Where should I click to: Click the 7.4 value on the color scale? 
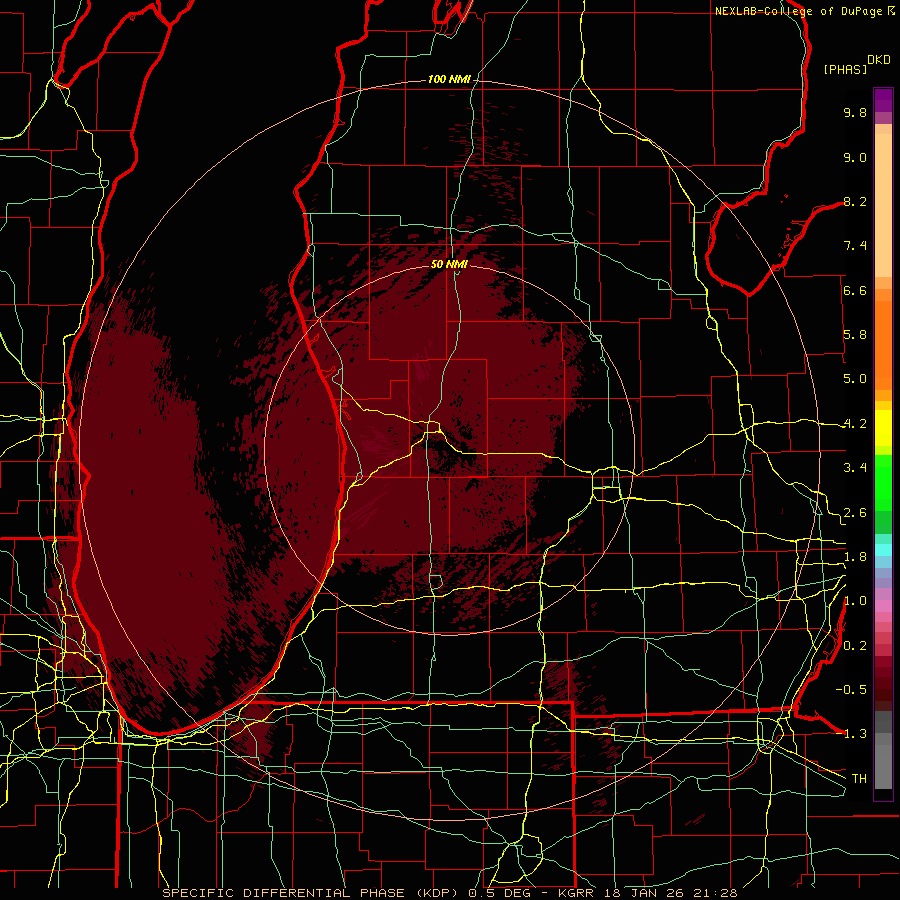855,246
